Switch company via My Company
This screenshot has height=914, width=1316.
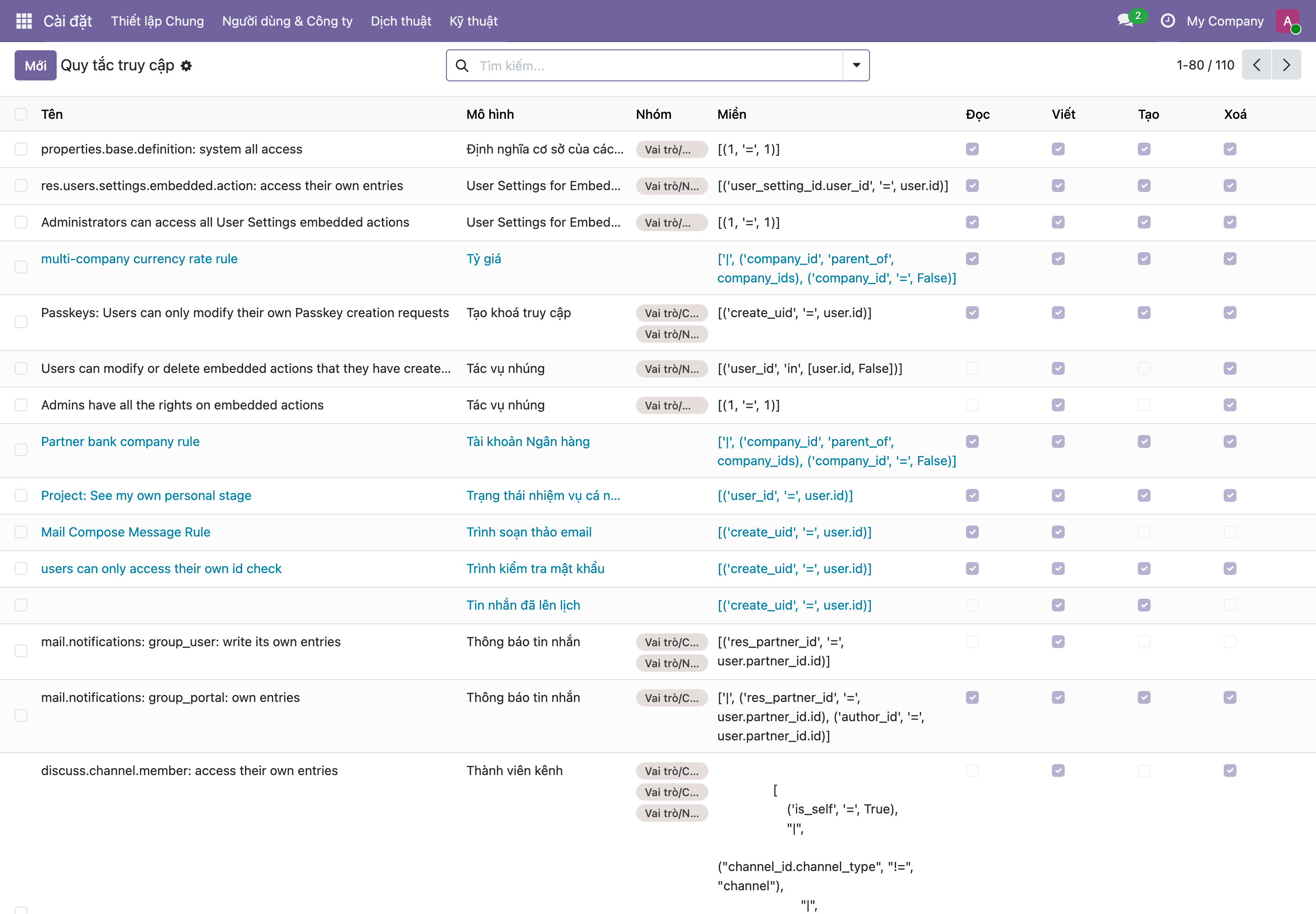click(1225, 21)
